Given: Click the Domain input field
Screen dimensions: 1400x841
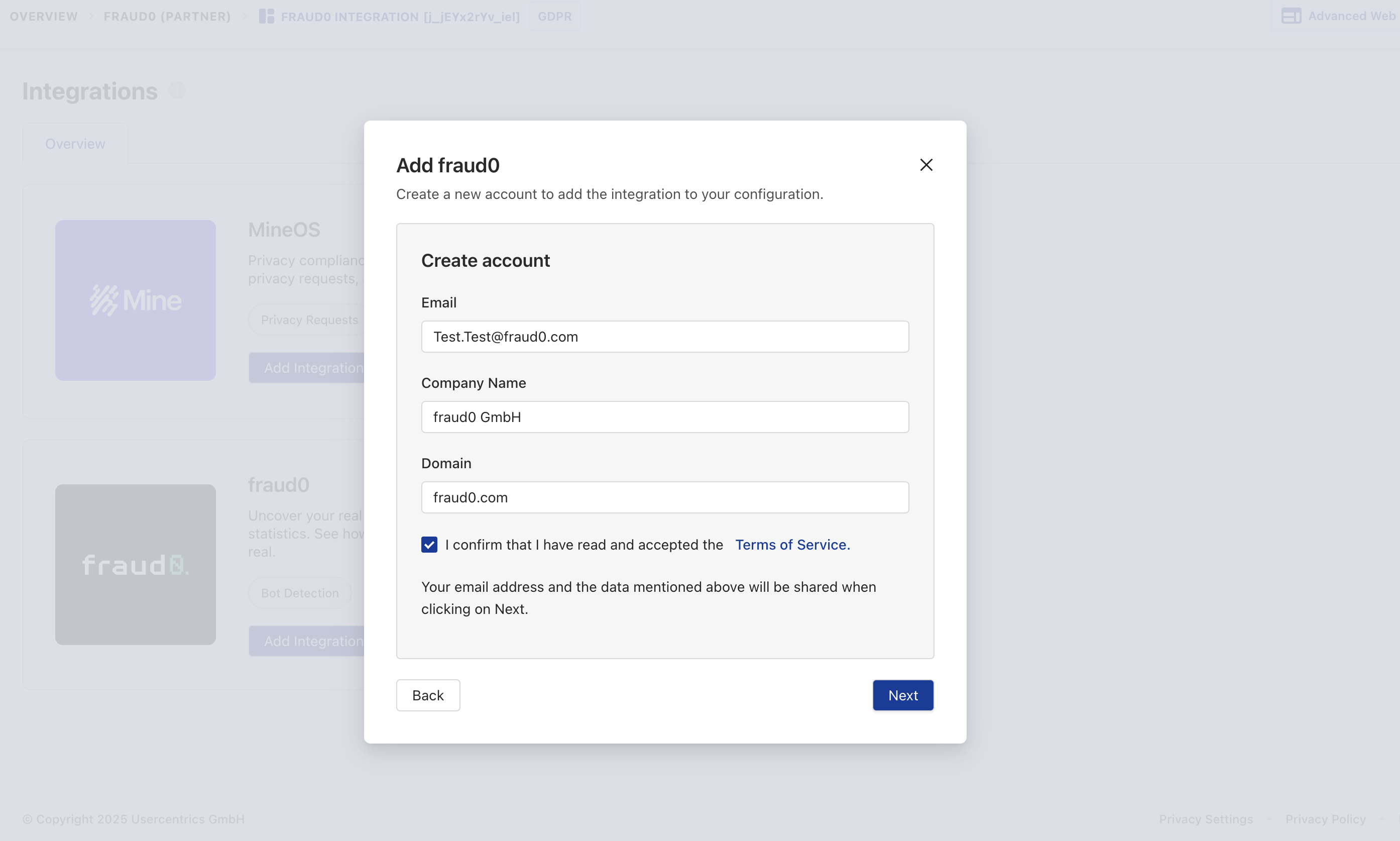Looking at the screenshot, I should click(664, 497).
